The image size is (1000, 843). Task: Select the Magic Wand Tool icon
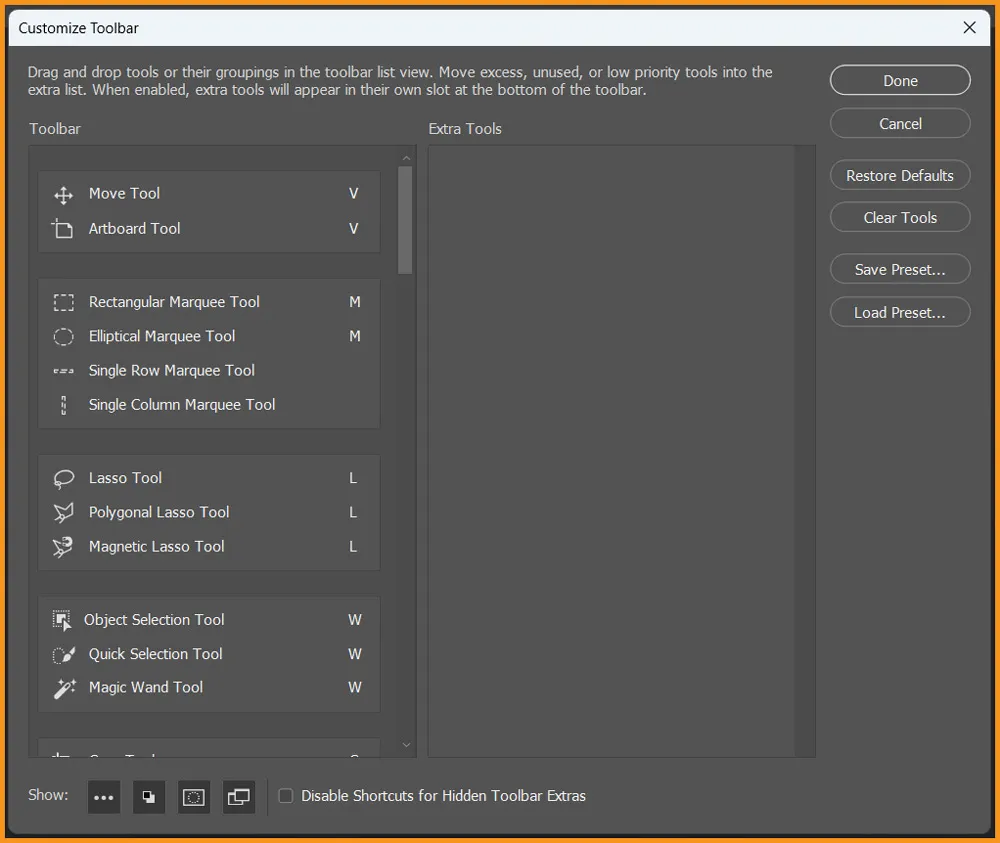63,687
